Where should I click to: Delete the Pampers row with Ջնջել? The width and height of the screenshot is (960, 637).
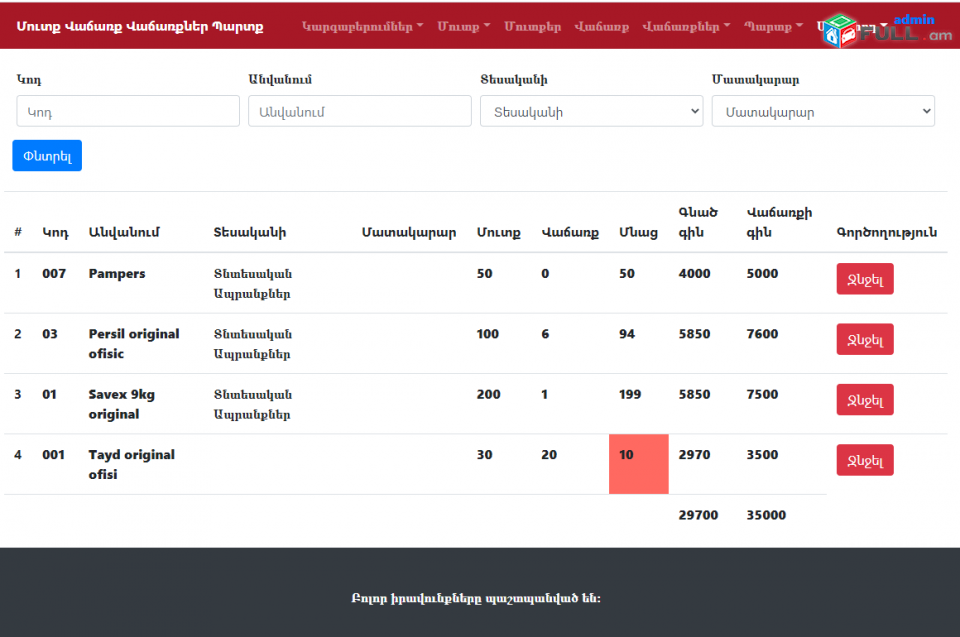point(865,279)
